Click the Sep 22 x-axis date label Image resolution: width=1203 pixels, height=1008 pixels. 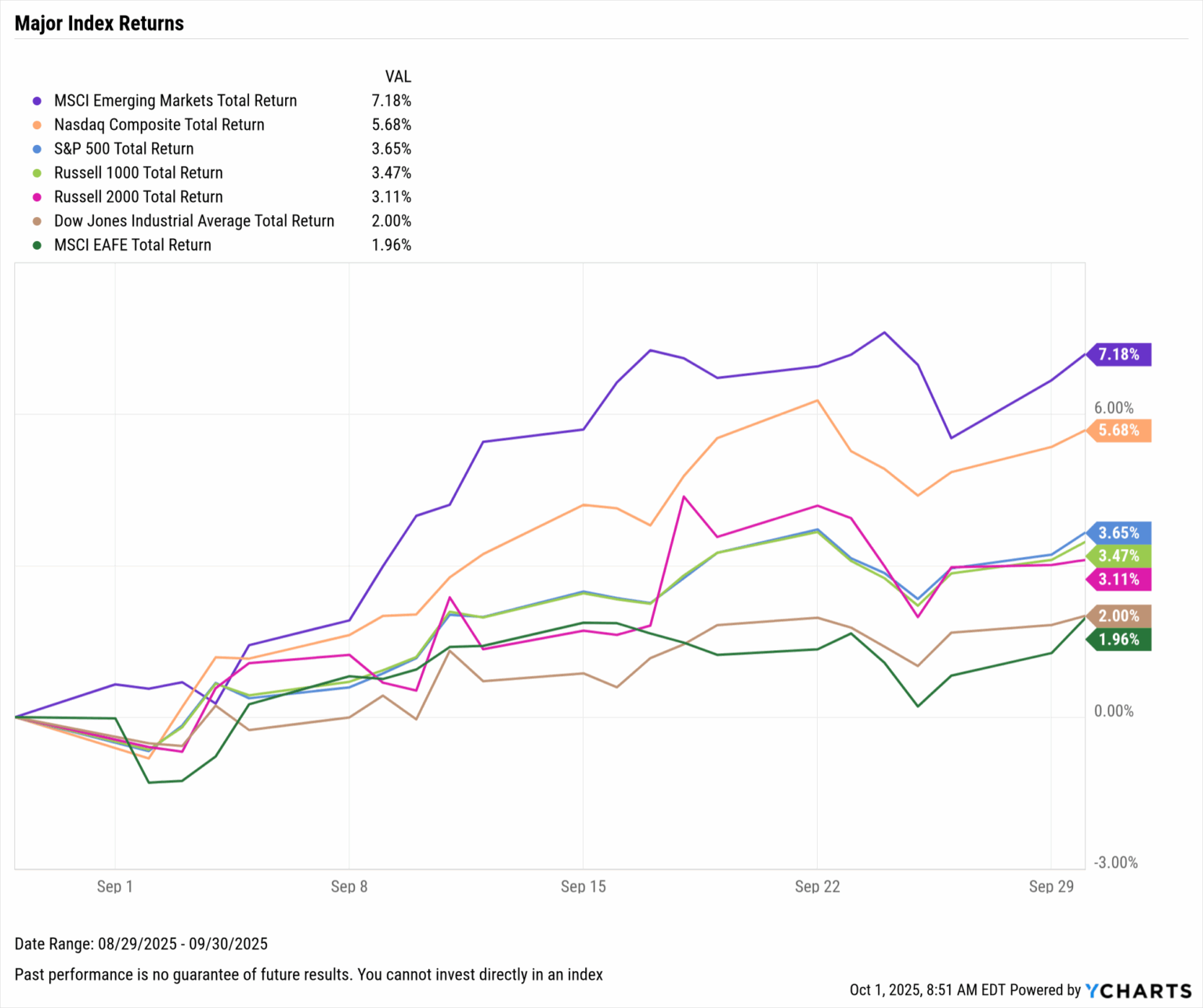pos(817,887)
